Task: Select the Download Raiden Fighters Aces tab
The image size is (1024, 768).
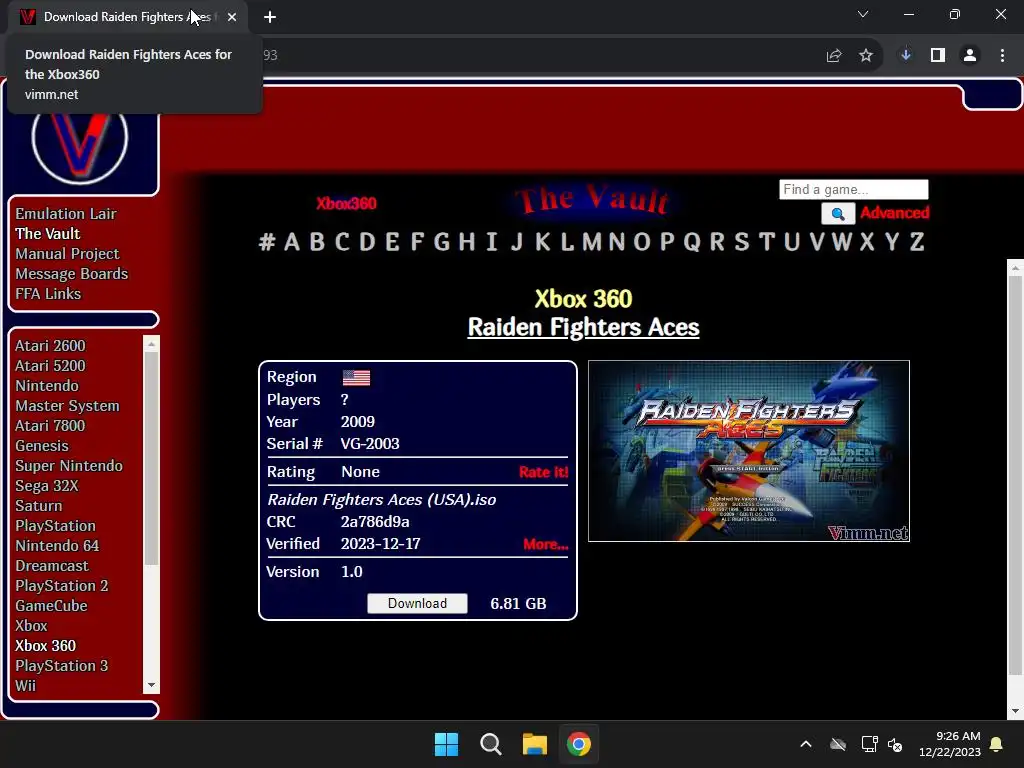Action: 127,17
